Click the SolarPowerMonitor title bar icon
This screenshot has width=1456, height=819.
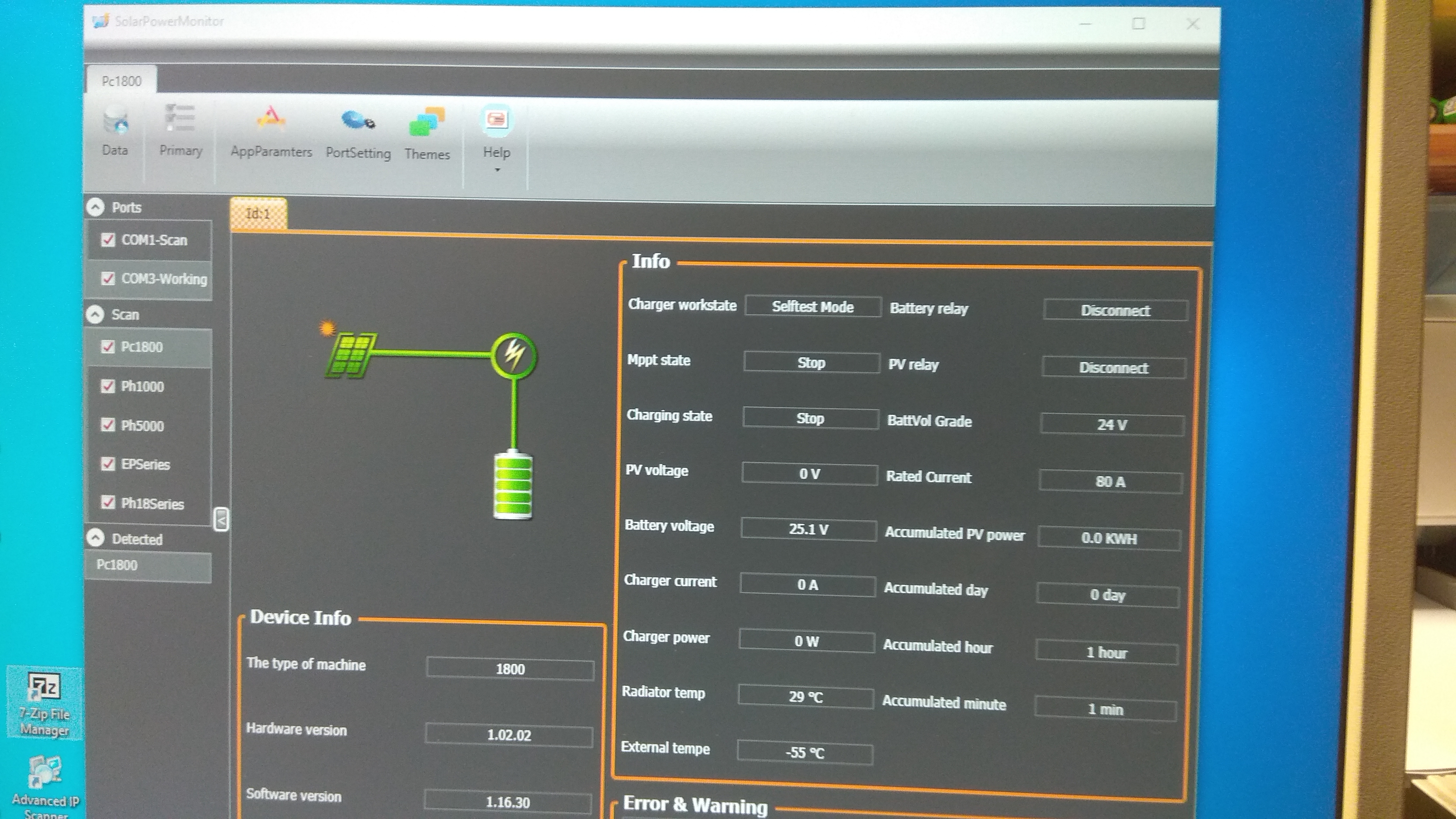coord(100,21)
